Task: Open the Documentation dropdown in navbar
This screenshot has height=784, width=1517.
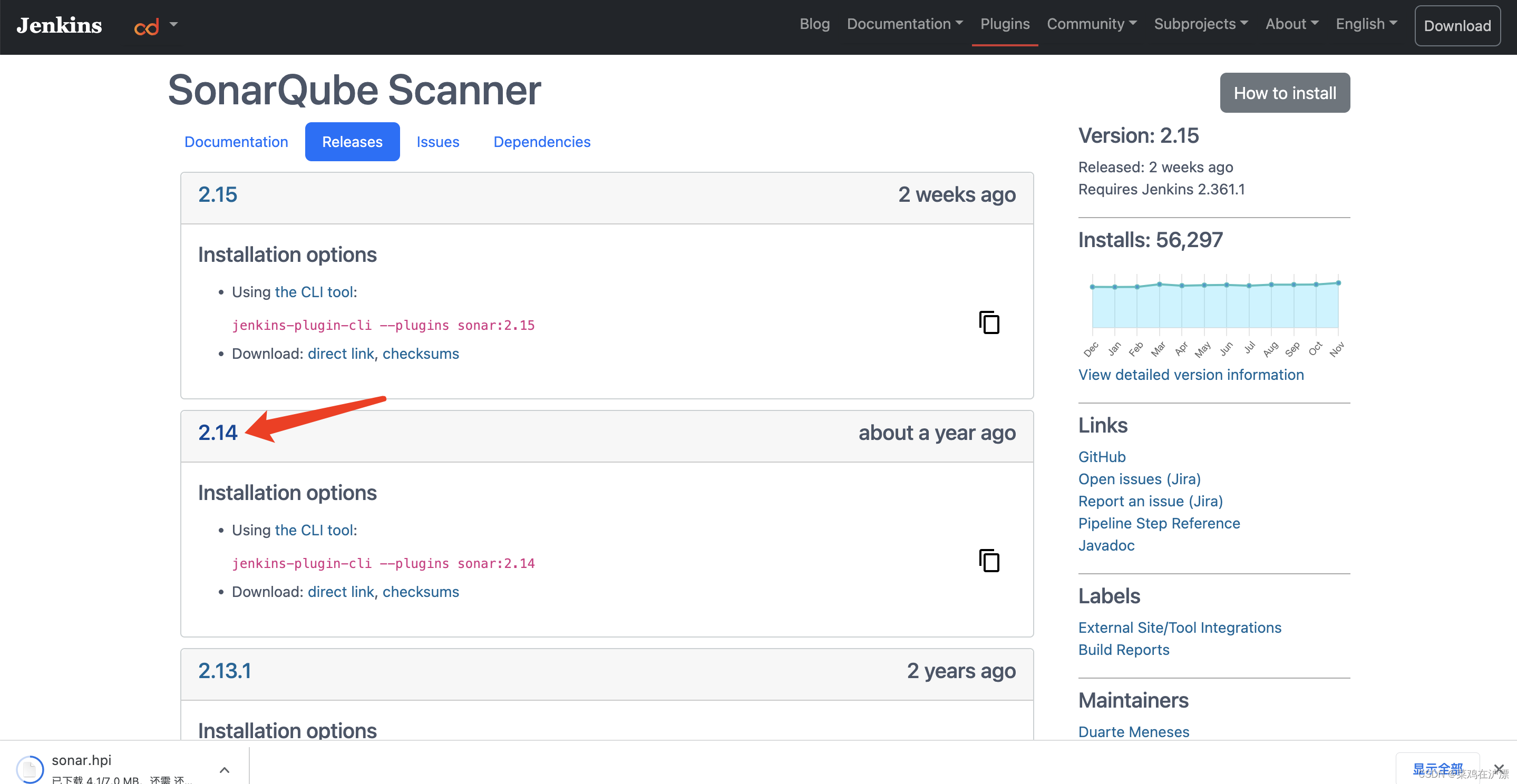Action: [x=904, y=24]
